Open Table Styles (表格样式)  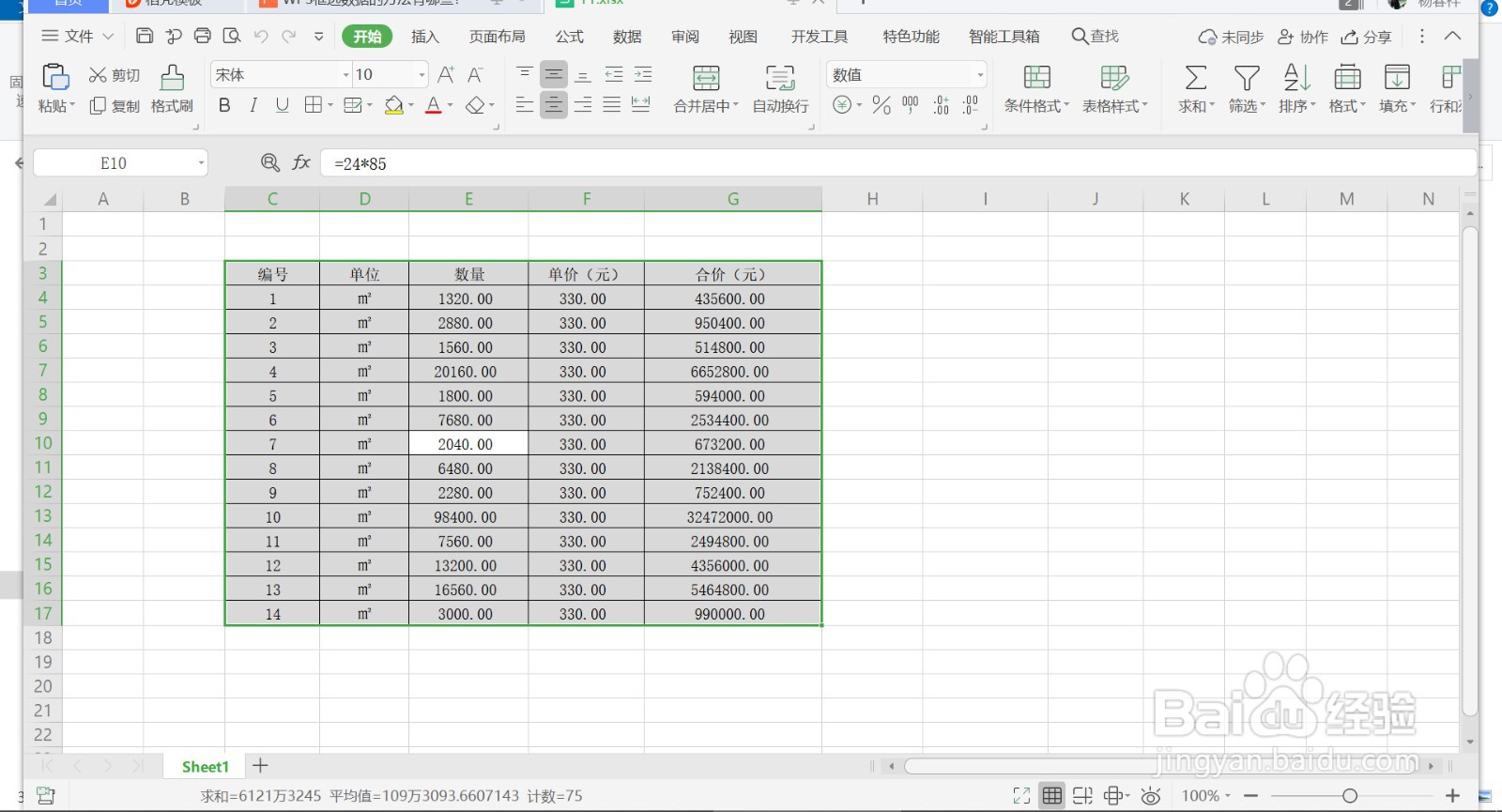[1114, 89]
